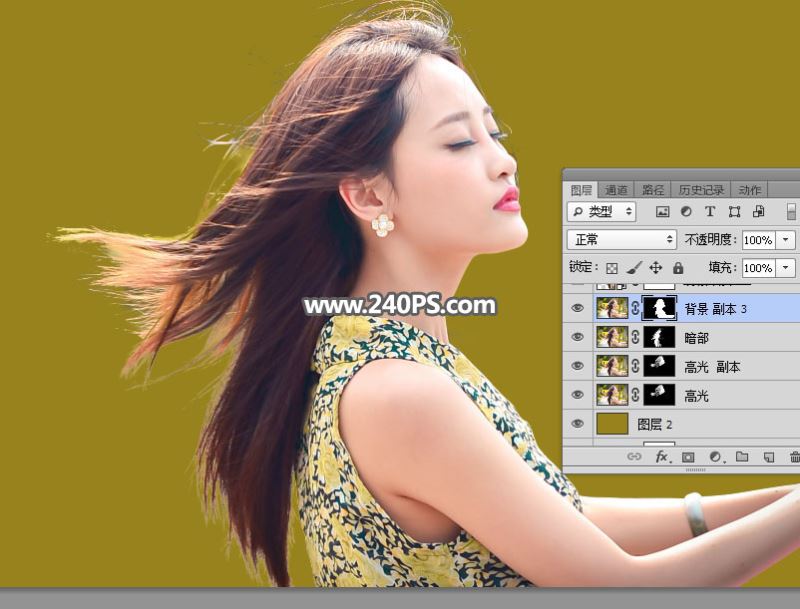
Task: Expand the 不透明度 opacity dropdown arrow
Action: (786, 240)
